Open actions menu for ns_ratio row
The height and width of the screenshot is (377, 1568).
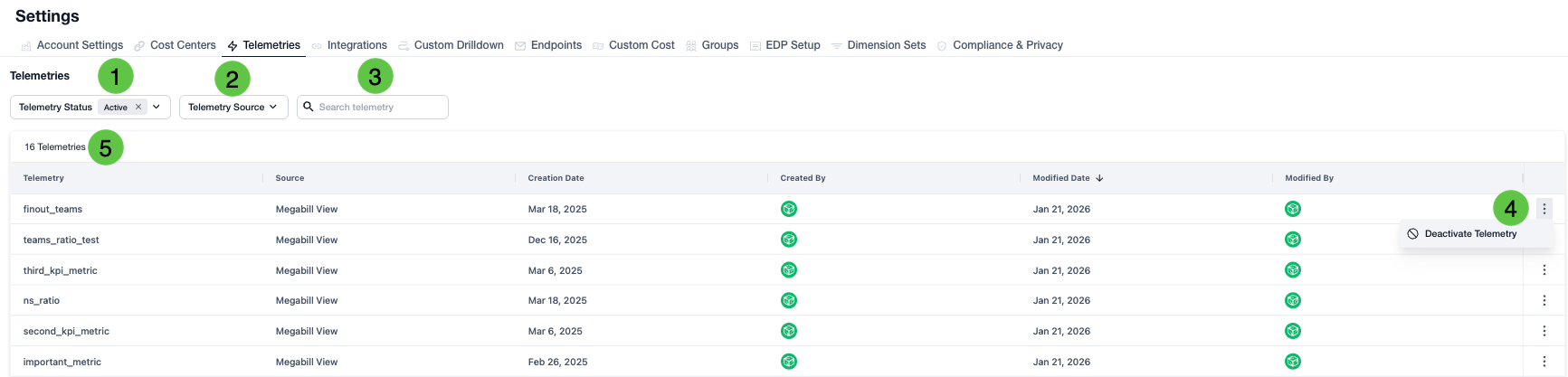[1544, 300]
